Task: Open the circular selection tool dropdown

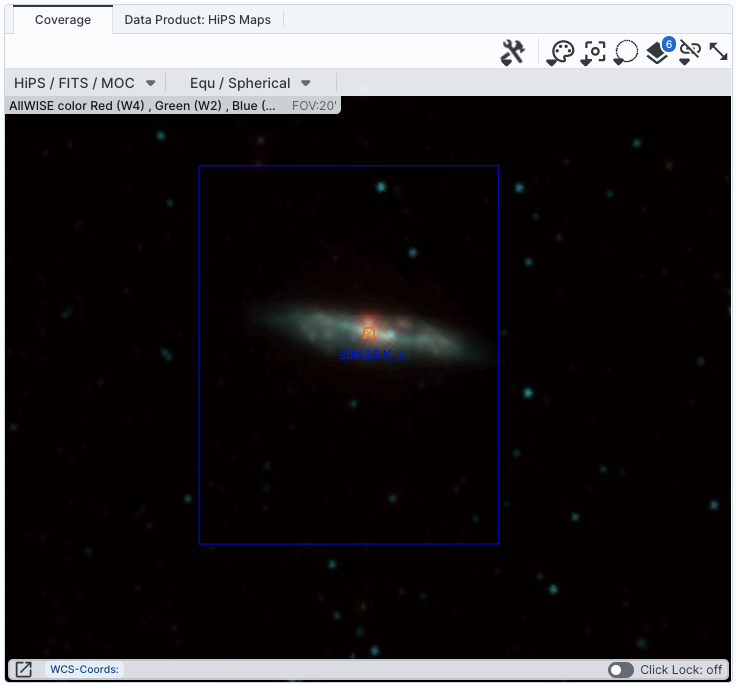Action: coord(626,53)
